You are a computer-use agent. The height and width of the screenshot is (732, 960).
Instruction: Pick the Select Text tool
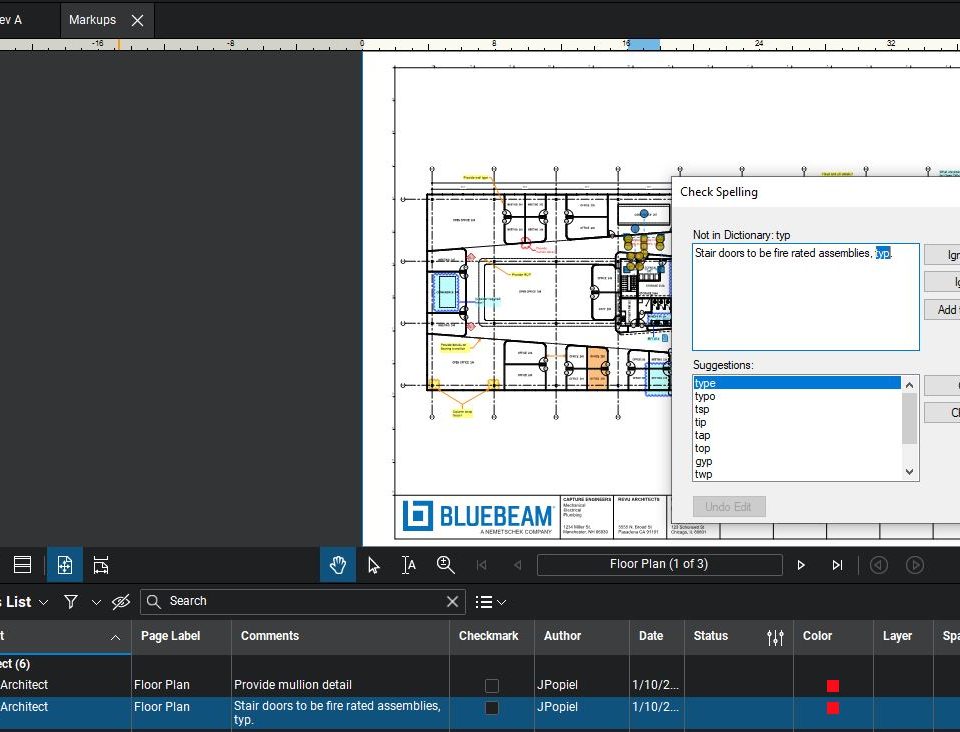(x=409, y=565)
